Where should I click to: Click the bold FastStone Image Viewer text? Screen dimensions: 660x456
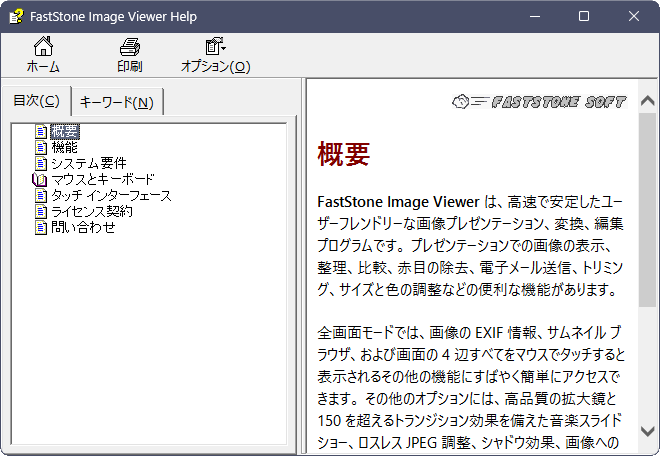click(x=398, y=202)
